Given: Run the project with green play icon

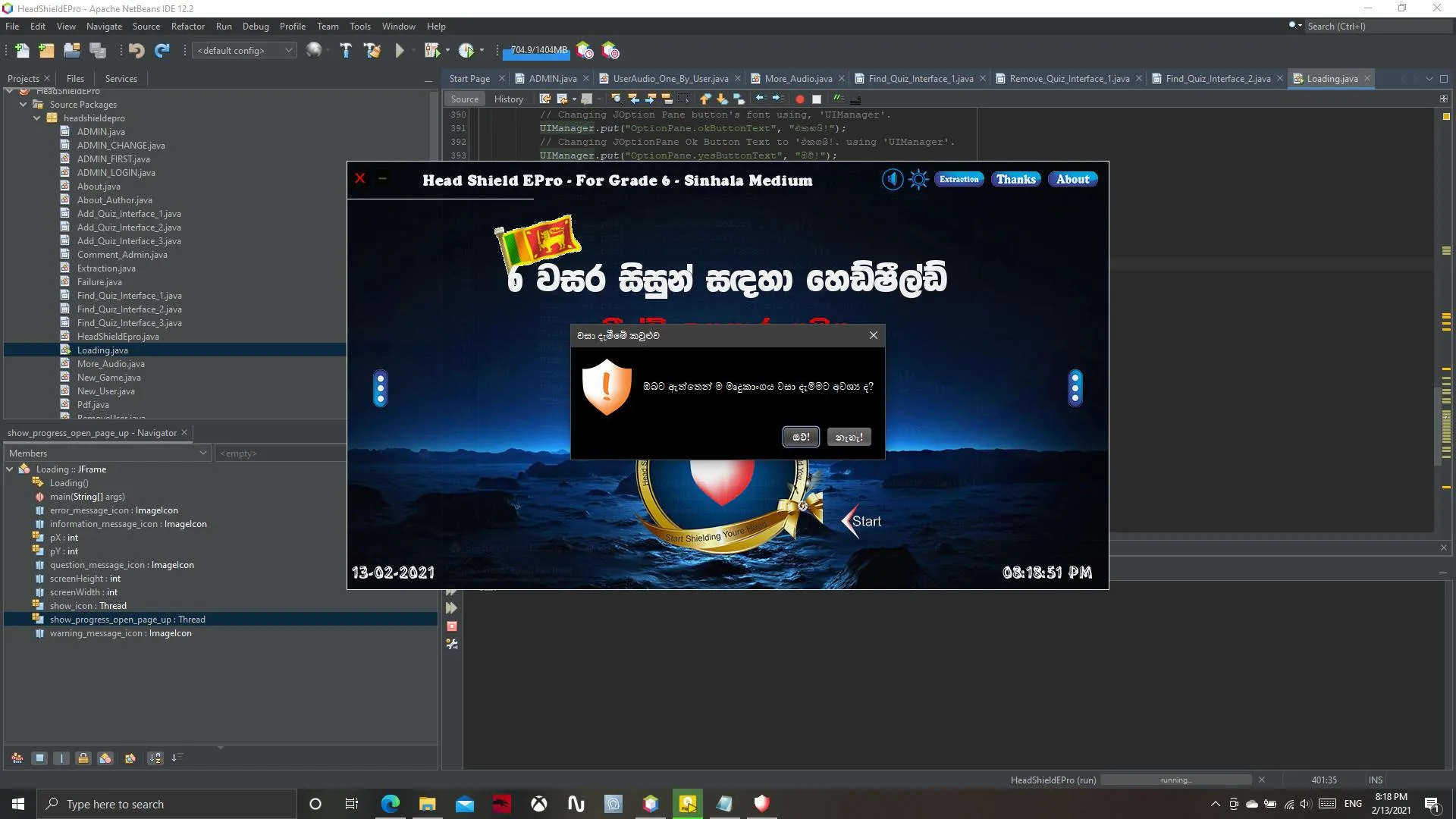Looking at the screenshot, I should [x=400, y=51].
